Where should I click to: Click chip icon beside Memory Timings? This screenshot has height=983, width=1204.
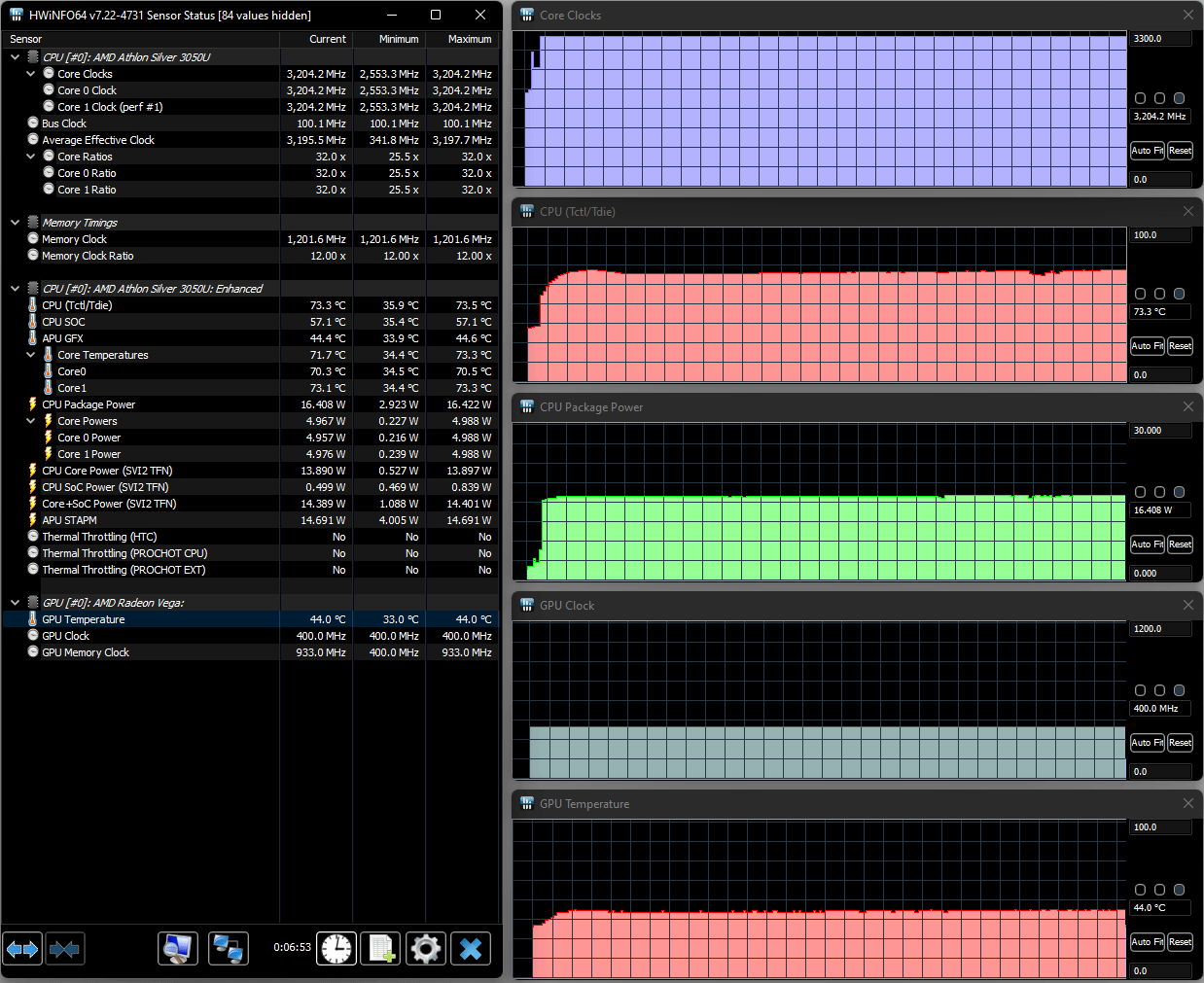pyautogui.click(x=33, y=223)
